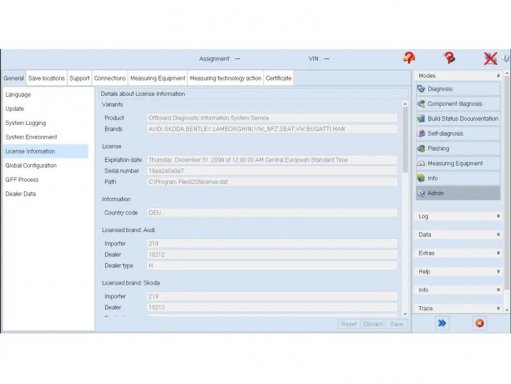This screenshot has height=384, width=511.
Task: Collapse the Modes panel arrow
Action: point(498,76)
